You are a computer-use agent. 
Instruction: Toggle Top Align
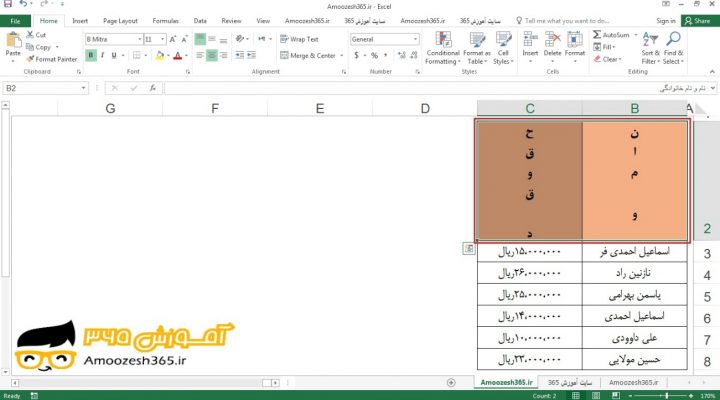(x=200, y=39)
